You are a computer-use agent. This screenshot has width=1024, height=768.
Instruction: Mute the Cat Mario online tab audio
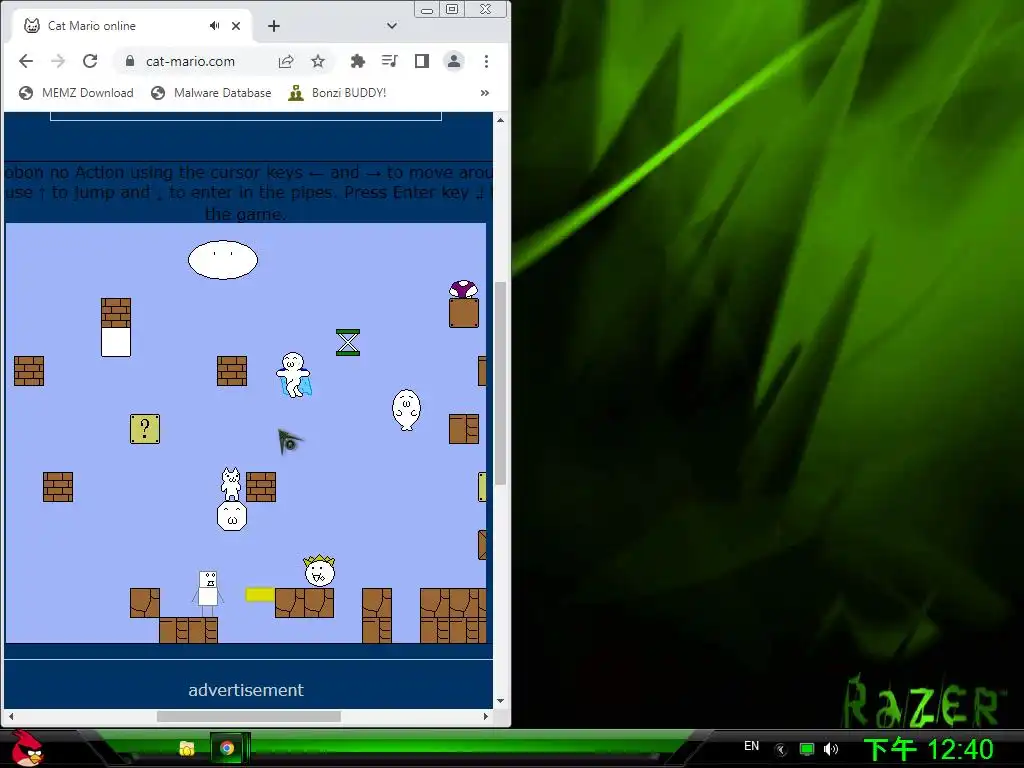(214, 26)
